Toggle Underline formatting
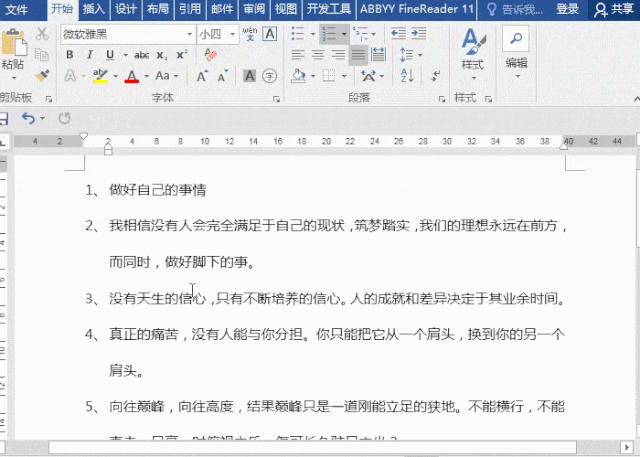 [110, 55]
